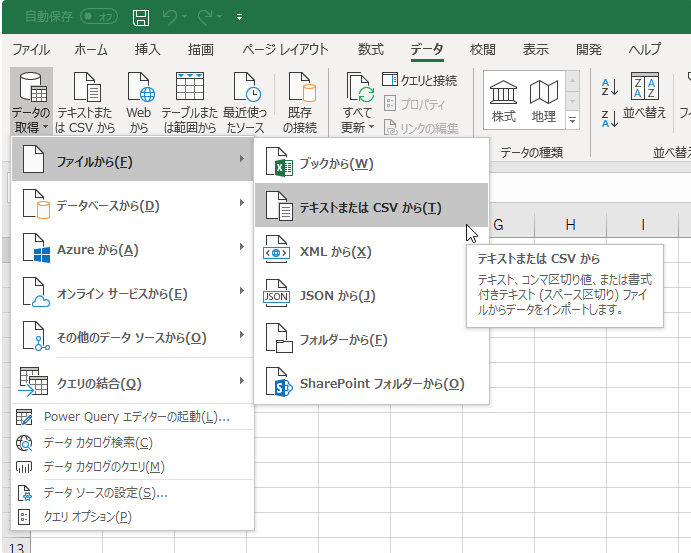Click the すべて更新 refresh icon
The width and height of the screenshot is (691, 553).
[x=358, y=89]
